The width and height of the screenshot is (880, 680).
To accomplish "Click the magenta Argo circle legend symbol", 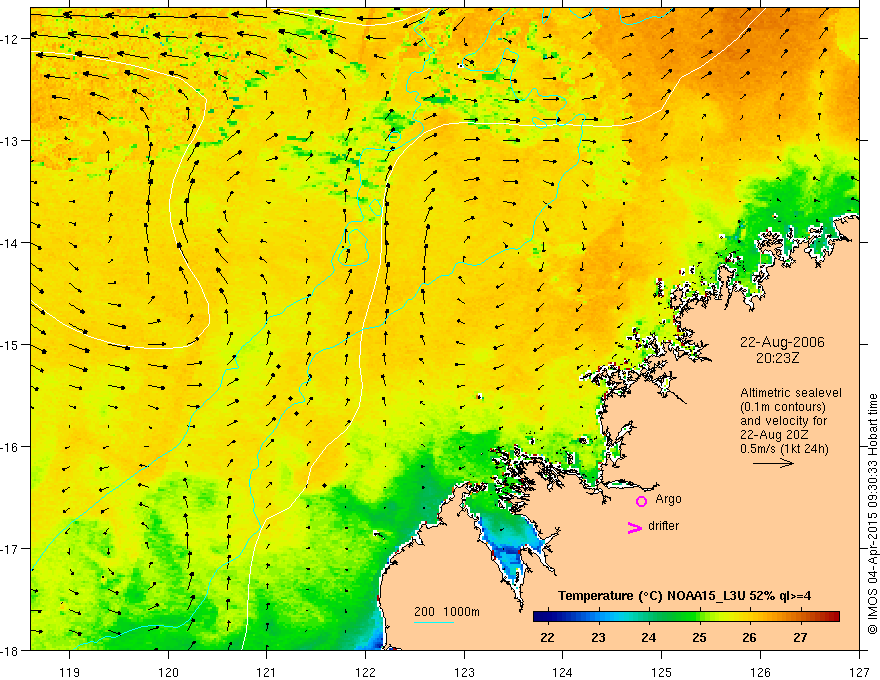I will coord(641,501).
